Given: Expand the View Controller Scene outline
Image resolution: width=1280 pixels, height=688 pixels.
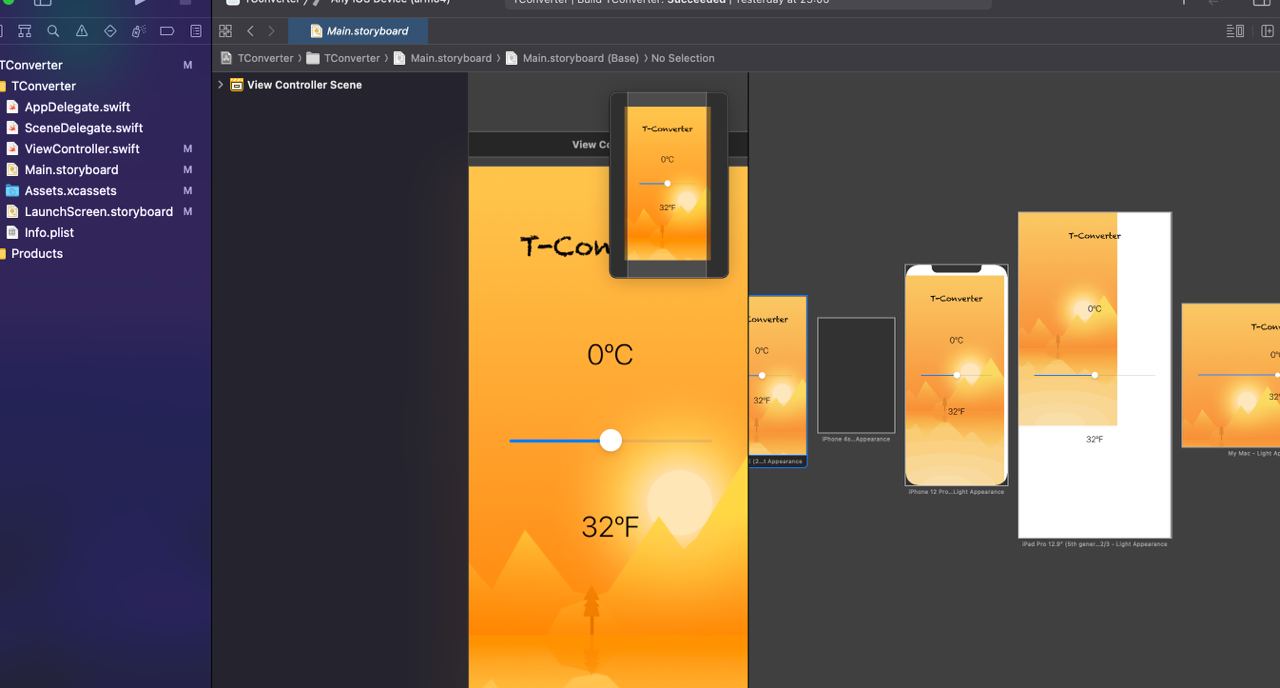Looking at the screenshot, I should click(x=221, y=85).
